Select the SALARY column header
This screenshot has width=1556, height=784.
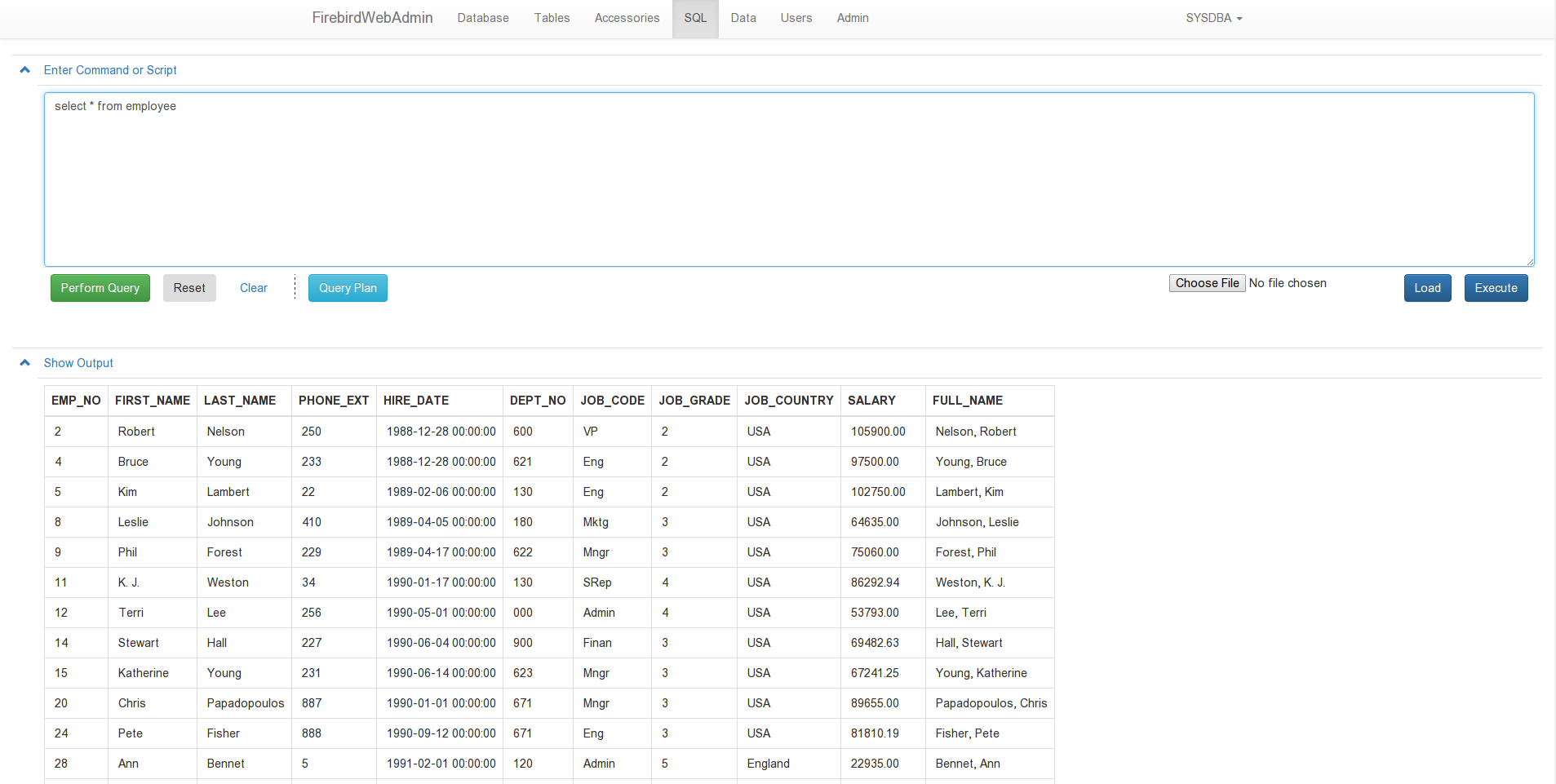871,401
